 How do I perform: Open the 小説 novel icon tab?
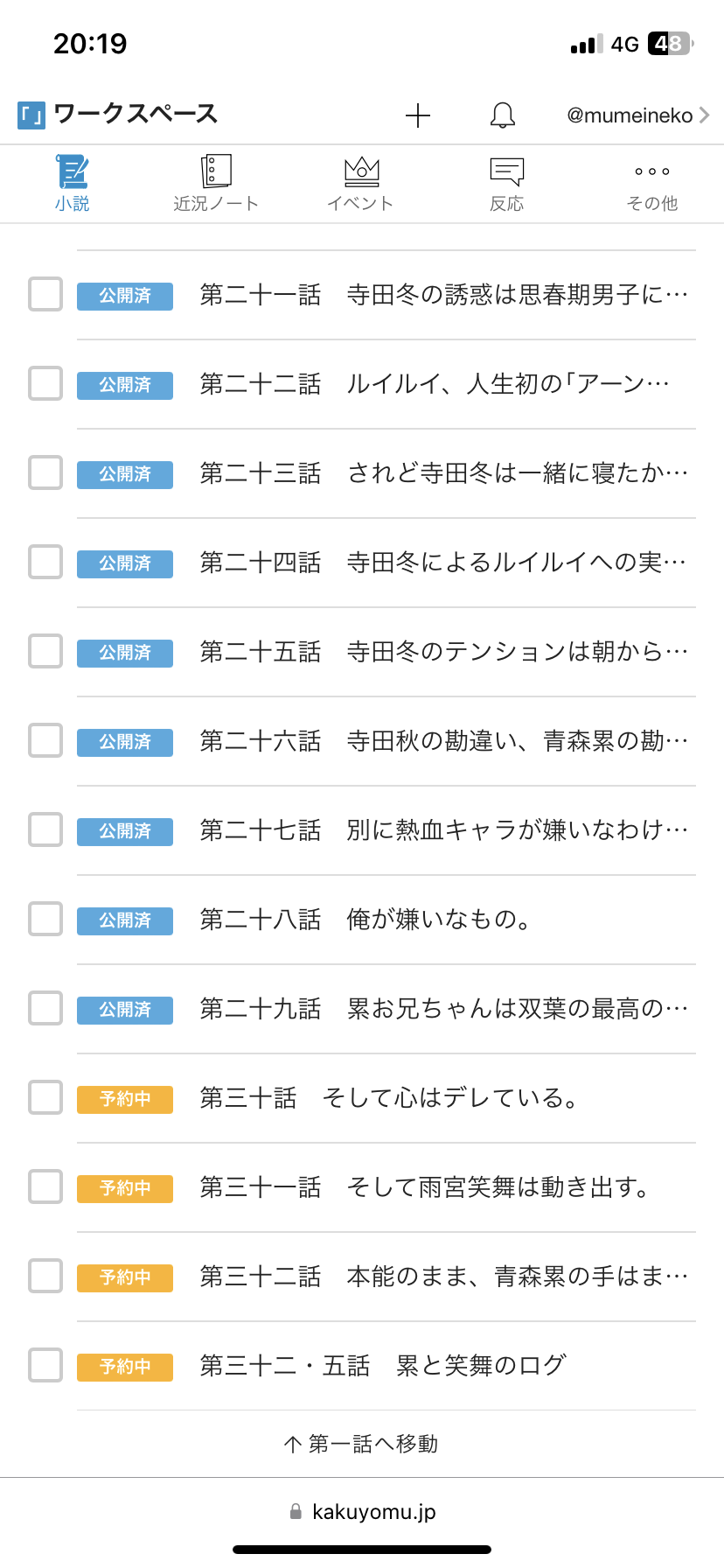coord(73,171)
